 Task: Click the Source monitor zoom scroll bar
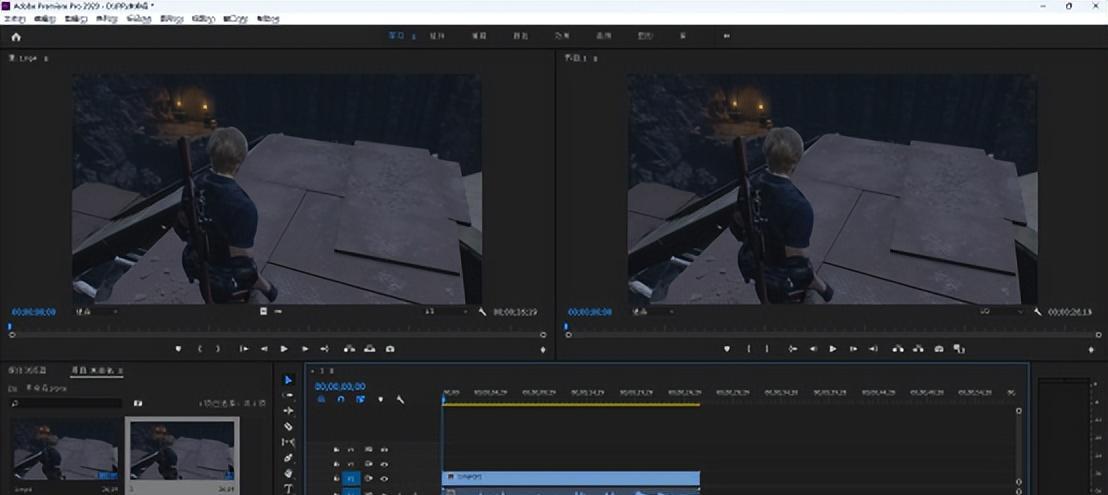278,335
